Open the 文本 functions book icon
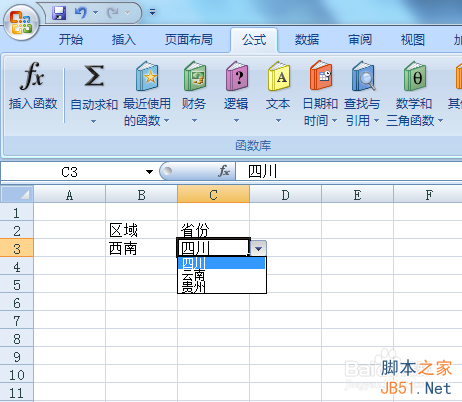The width and height of the screenshot is (462, 402). [x=279, y=76]
